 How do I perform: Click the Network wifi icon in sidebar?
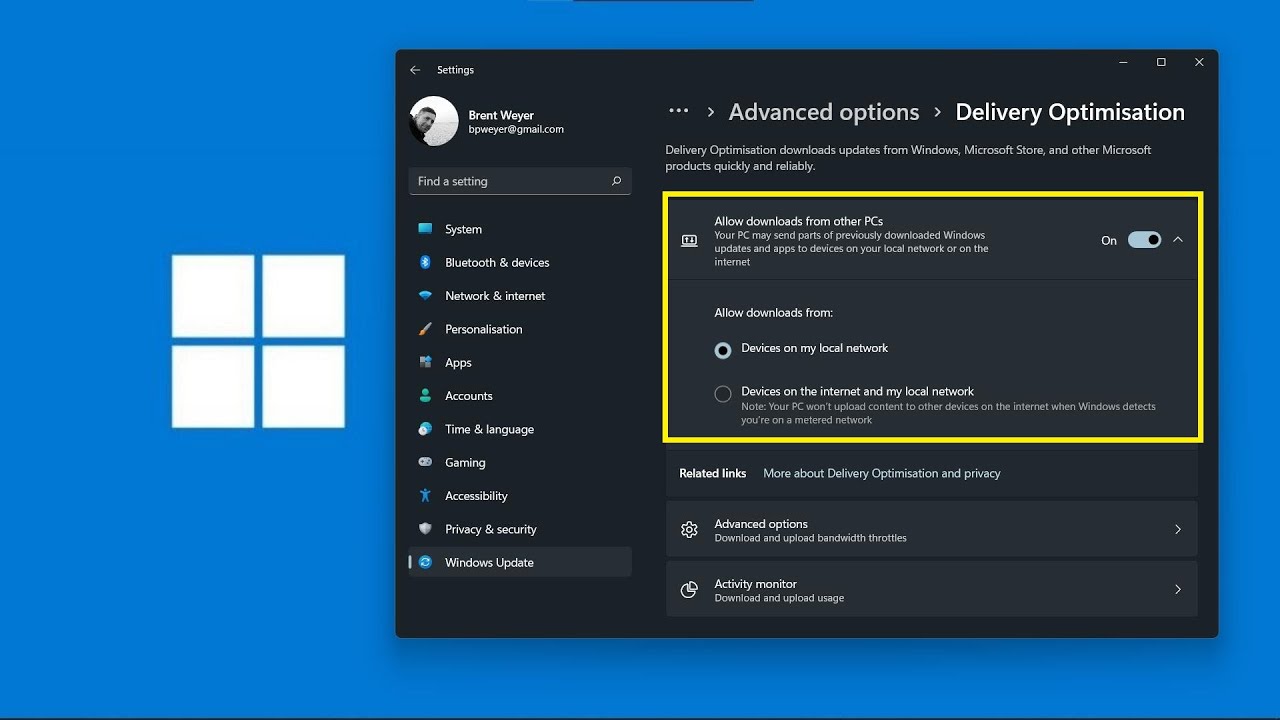pos(425,296)
